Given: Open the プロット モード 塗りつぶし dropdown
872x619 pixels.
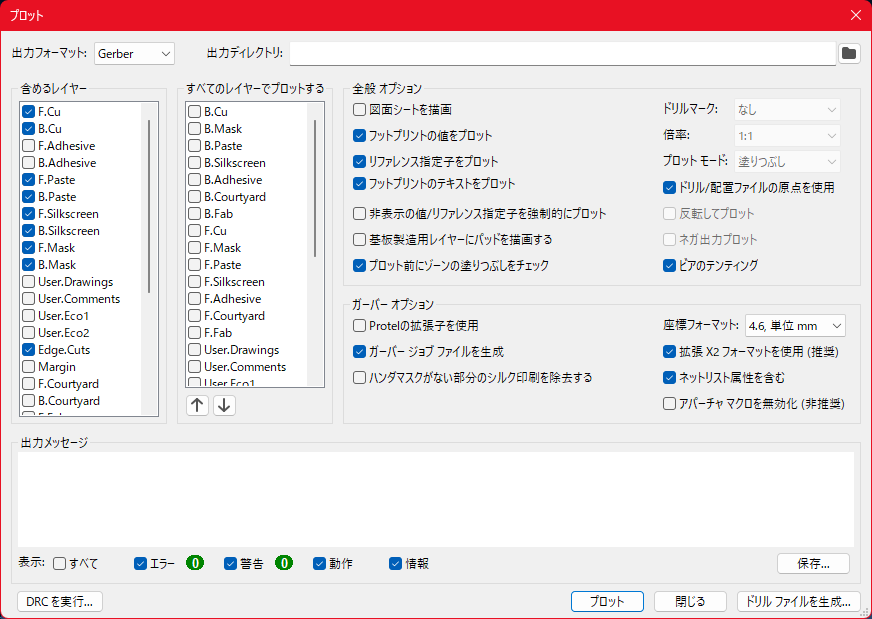Looking at the screenshot, I should click(787, 162).
